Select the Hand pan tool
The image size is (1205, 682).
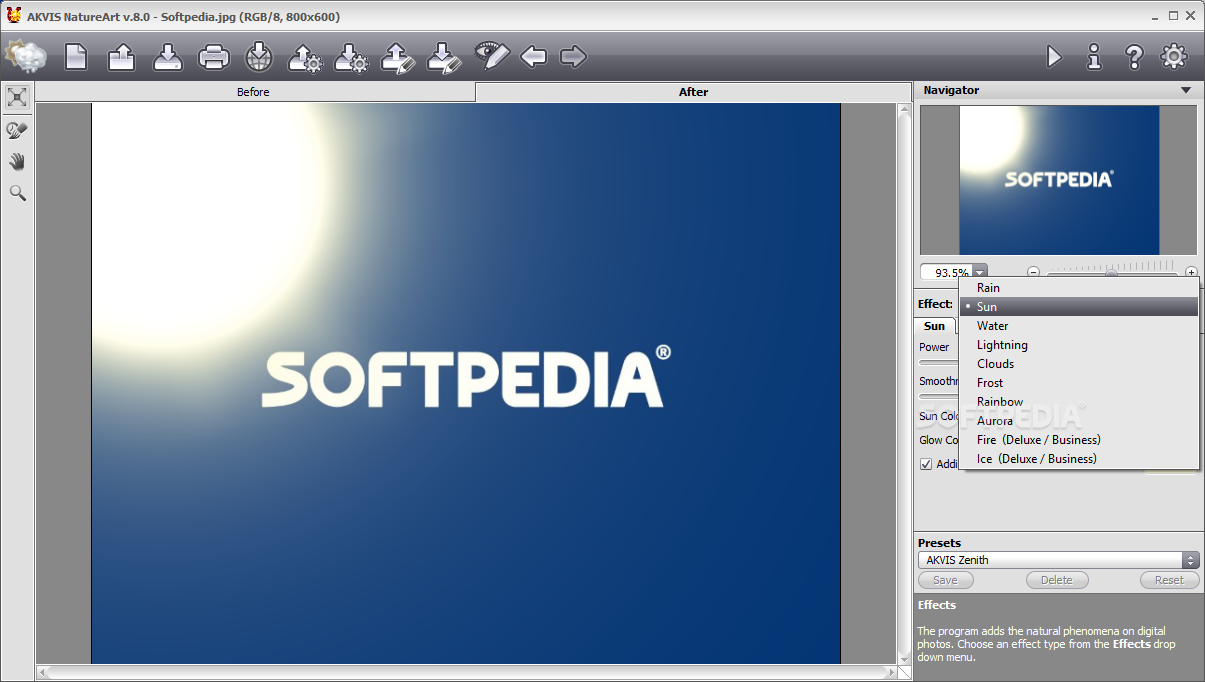17,161
